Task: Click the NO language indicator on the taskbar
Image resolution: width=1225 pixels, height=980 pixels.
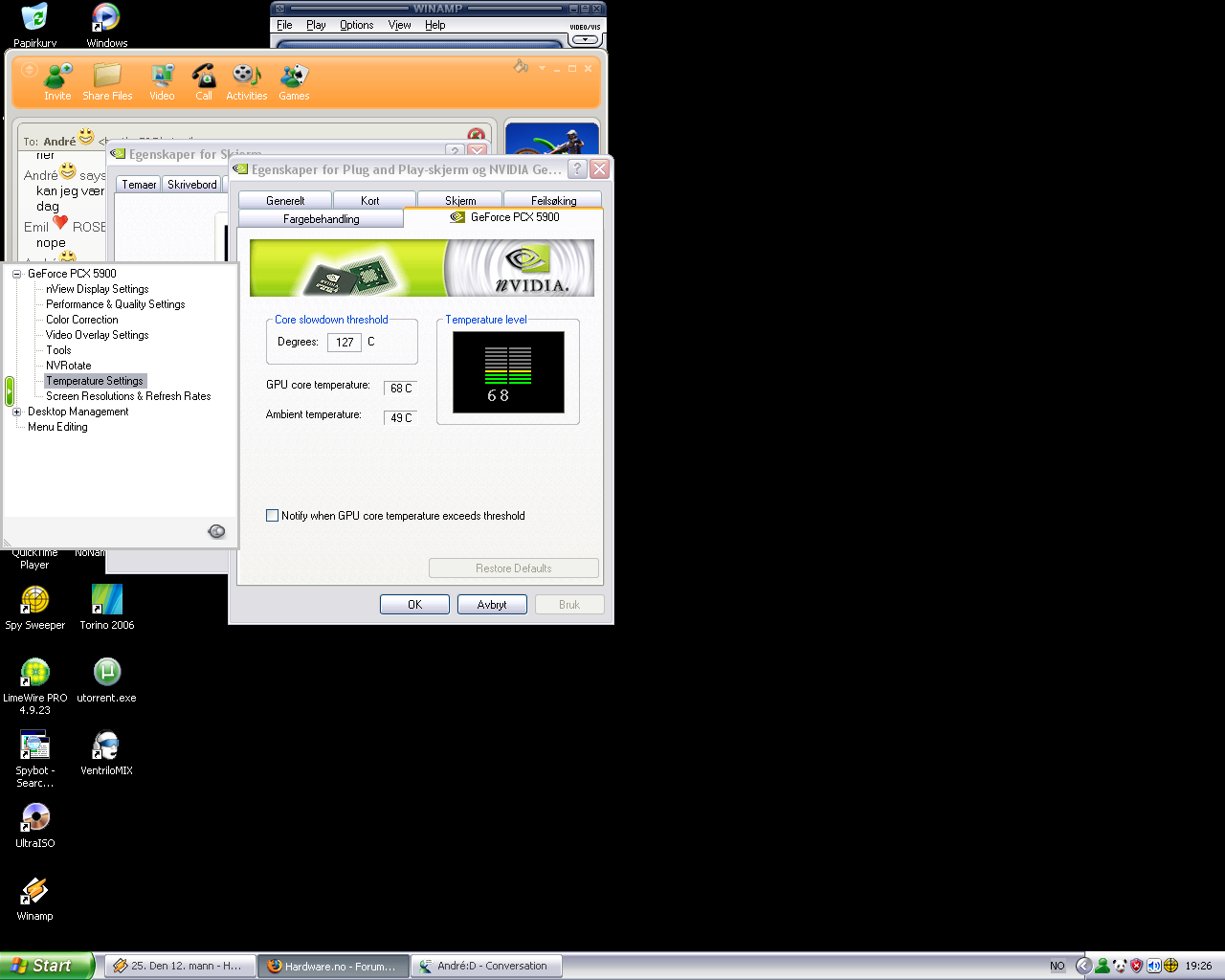Action: [x=1058, y=966]
